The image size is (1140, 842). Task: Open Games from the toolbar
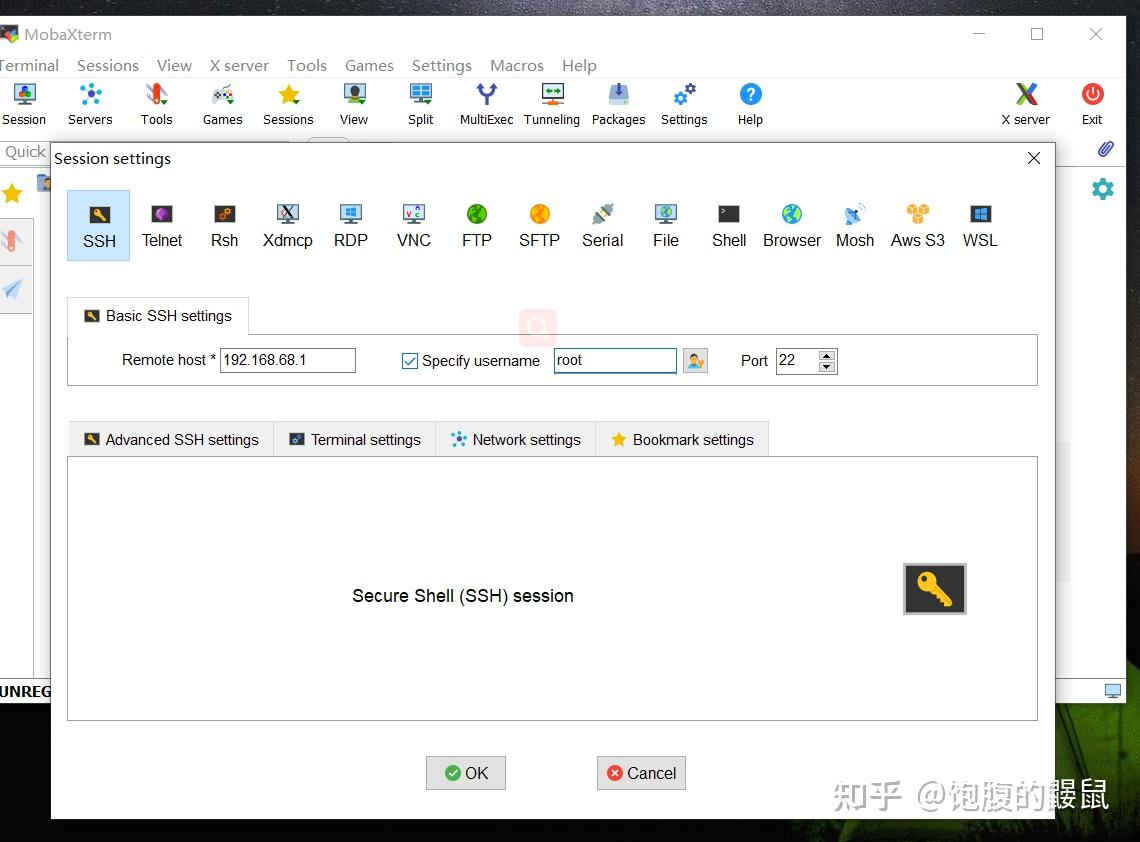click(x=222, y=105)
